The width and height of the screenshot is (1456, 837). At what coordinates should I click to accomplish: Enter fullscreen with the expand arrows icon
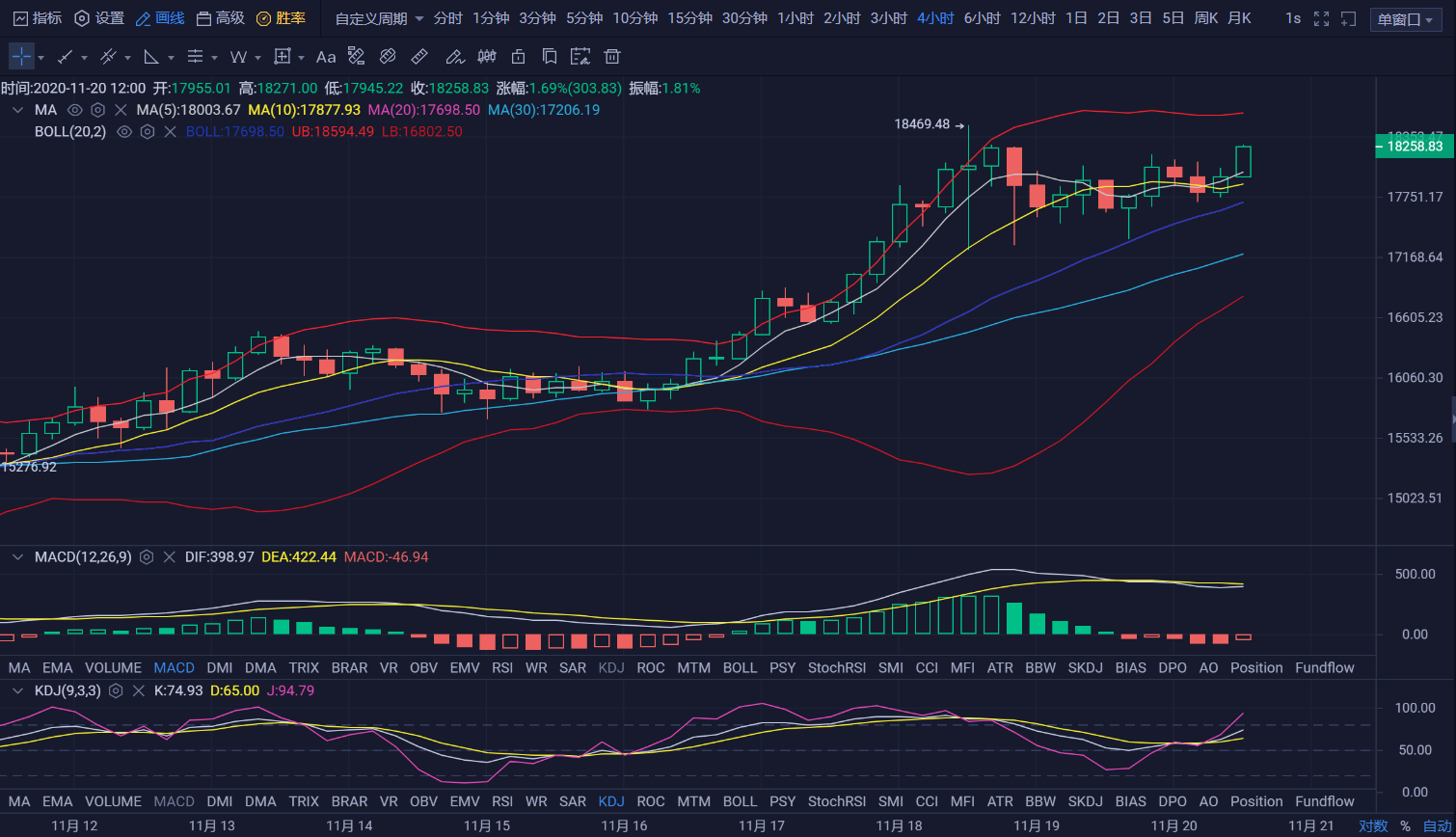(x=1322, y=19)
